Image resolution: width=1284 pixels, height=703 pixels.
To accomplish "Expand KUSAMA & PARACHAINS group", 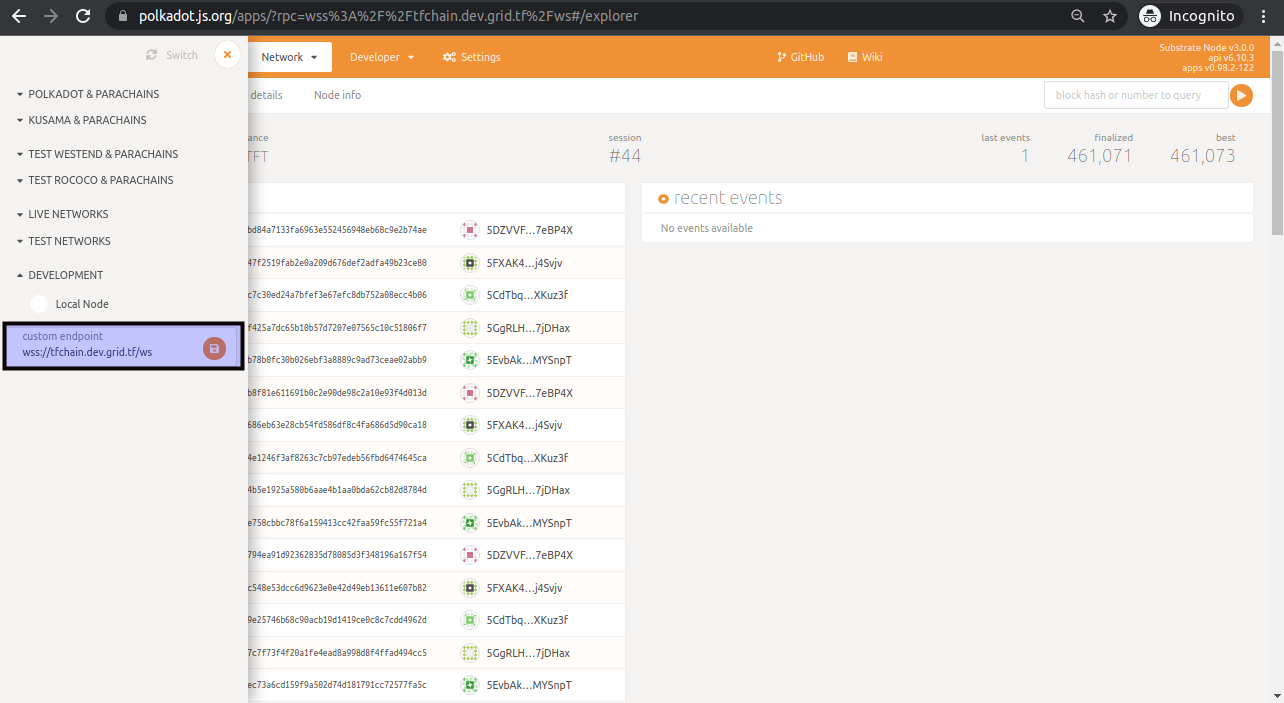I will click(87, 120).
